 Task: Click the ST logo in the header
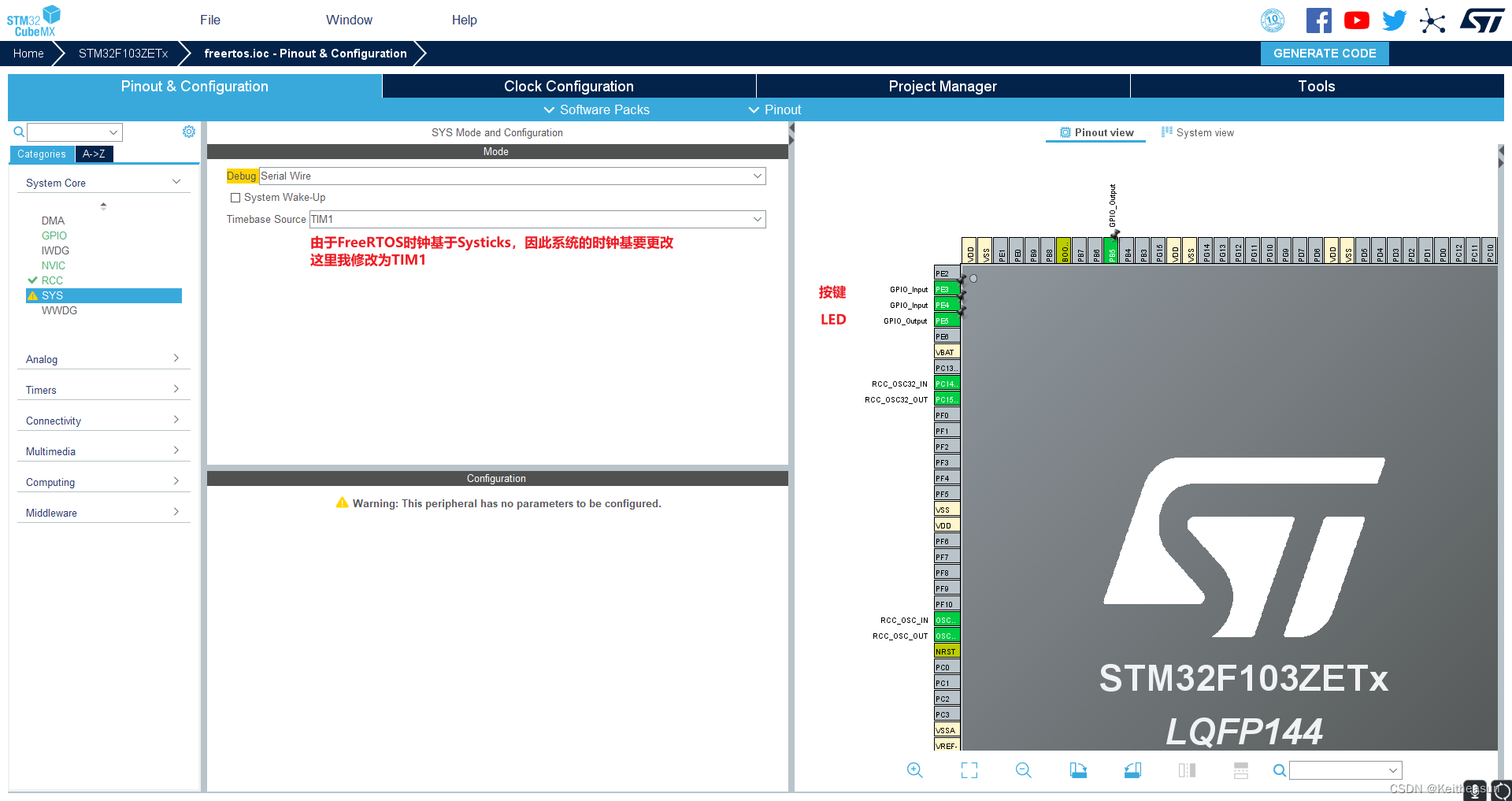click(1482, 20)
